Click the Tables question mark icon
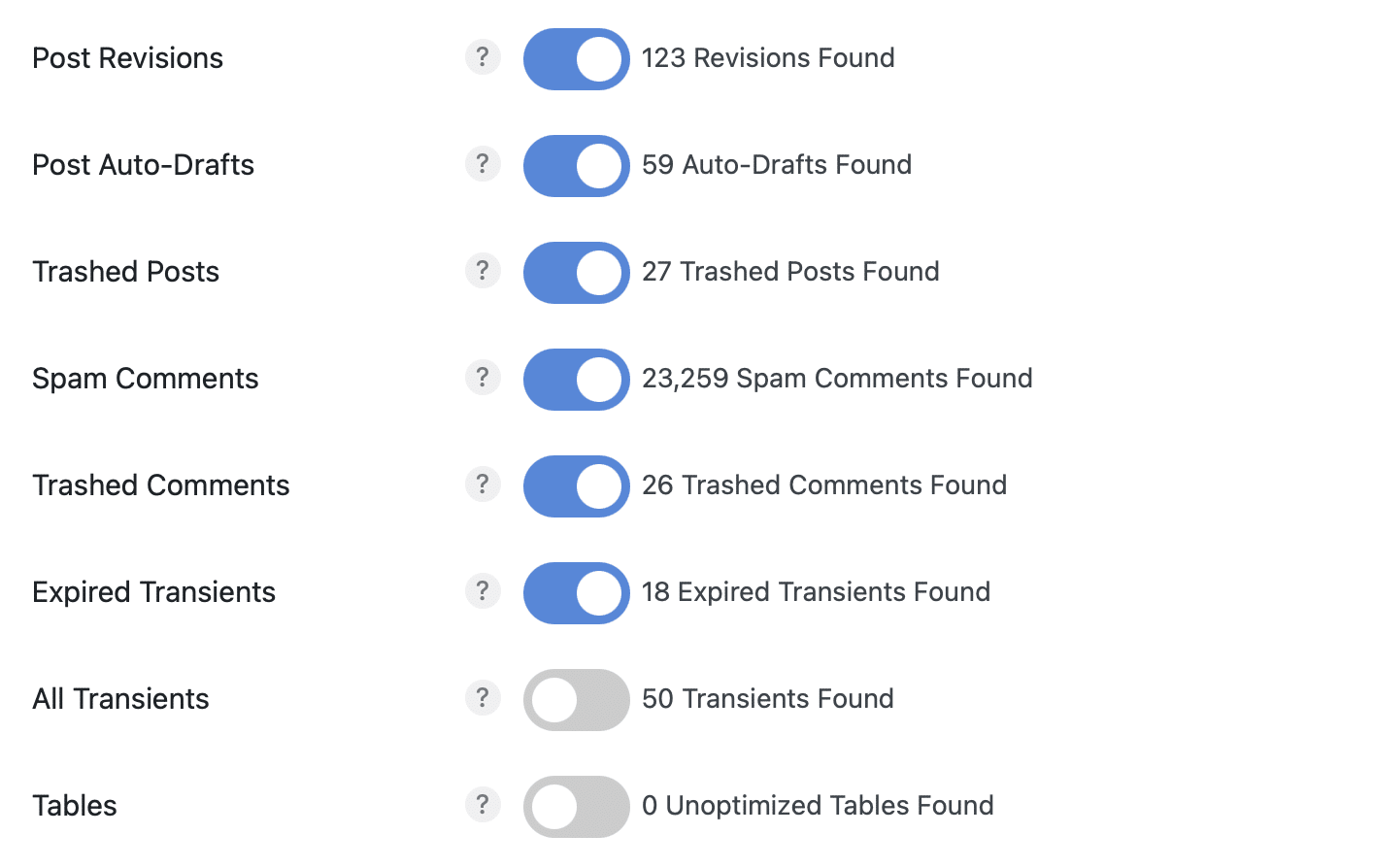Image resolution: width=1373 pixels, height=868 pixels. click(x=483, y=805)
